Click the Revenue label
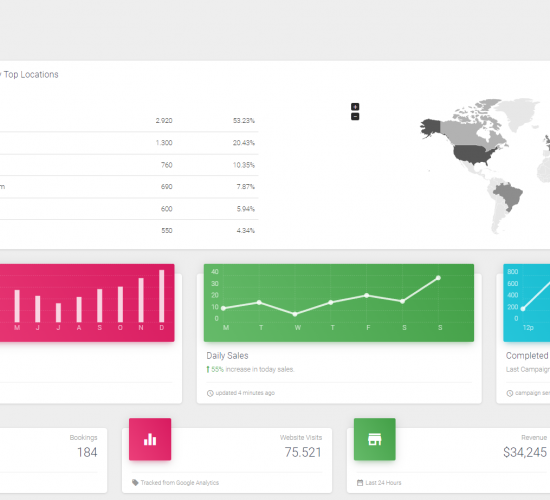The image size is (550, 500). click(534, 438)
